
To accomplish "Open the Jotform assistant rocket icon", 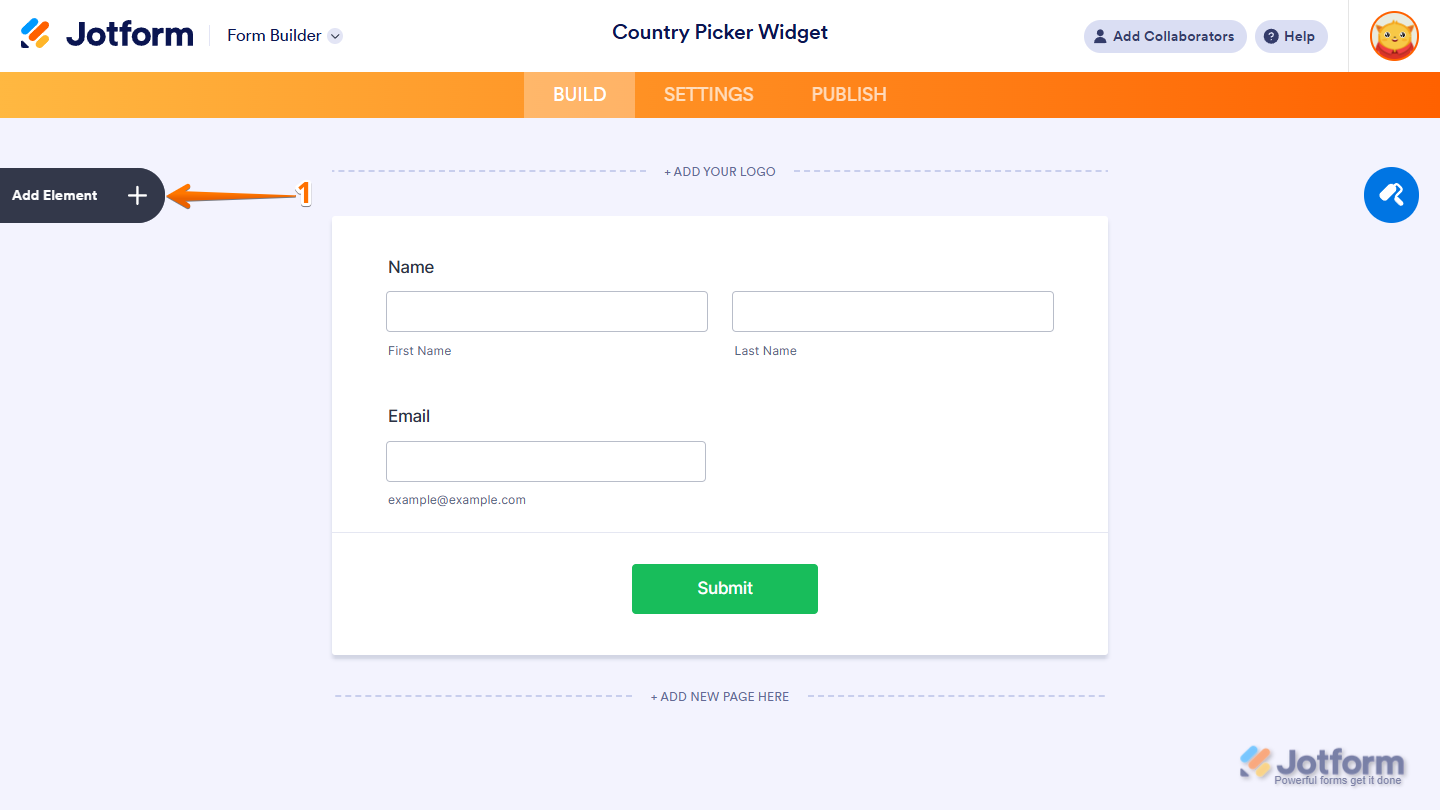I will coord(1391,195).
